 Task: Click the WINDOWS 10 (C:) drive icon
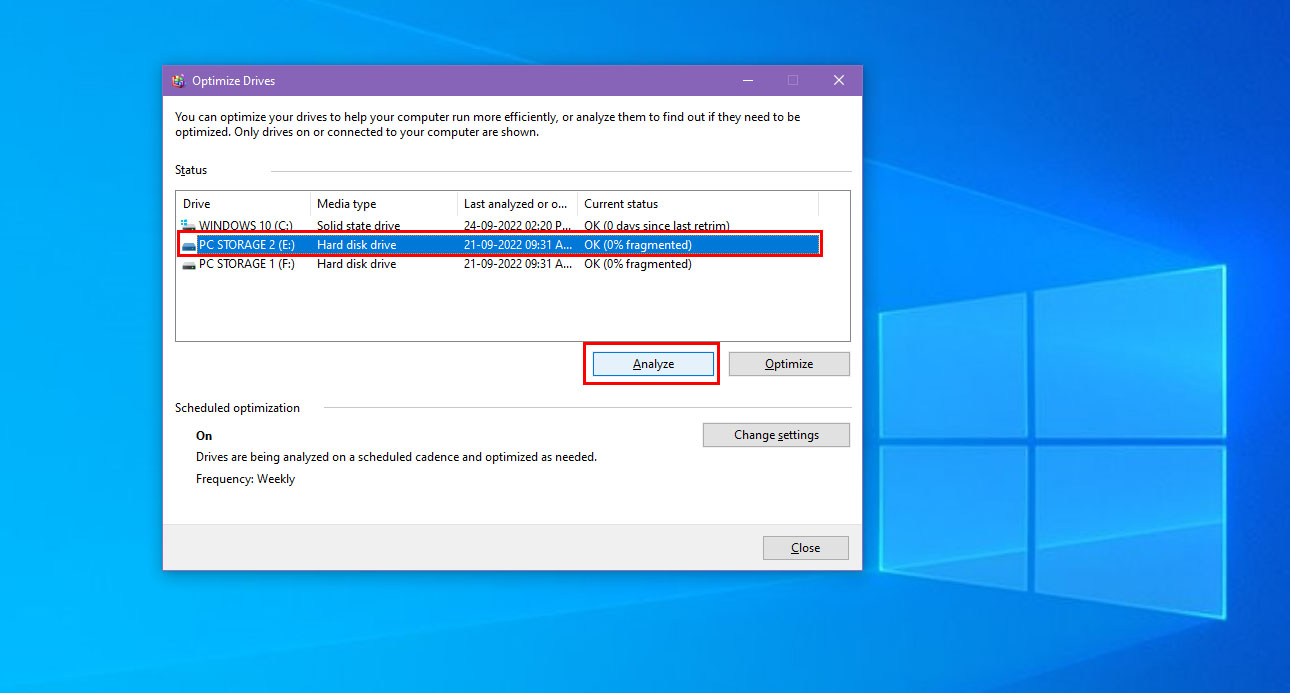pyautogui.click(x=188, y=226)
